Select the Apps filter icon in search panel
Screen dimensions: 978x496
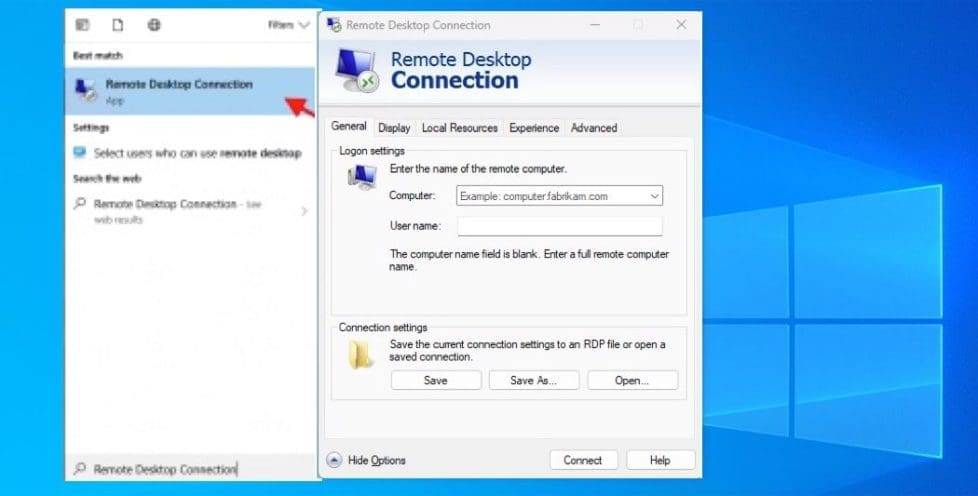[x=82, y=25]
